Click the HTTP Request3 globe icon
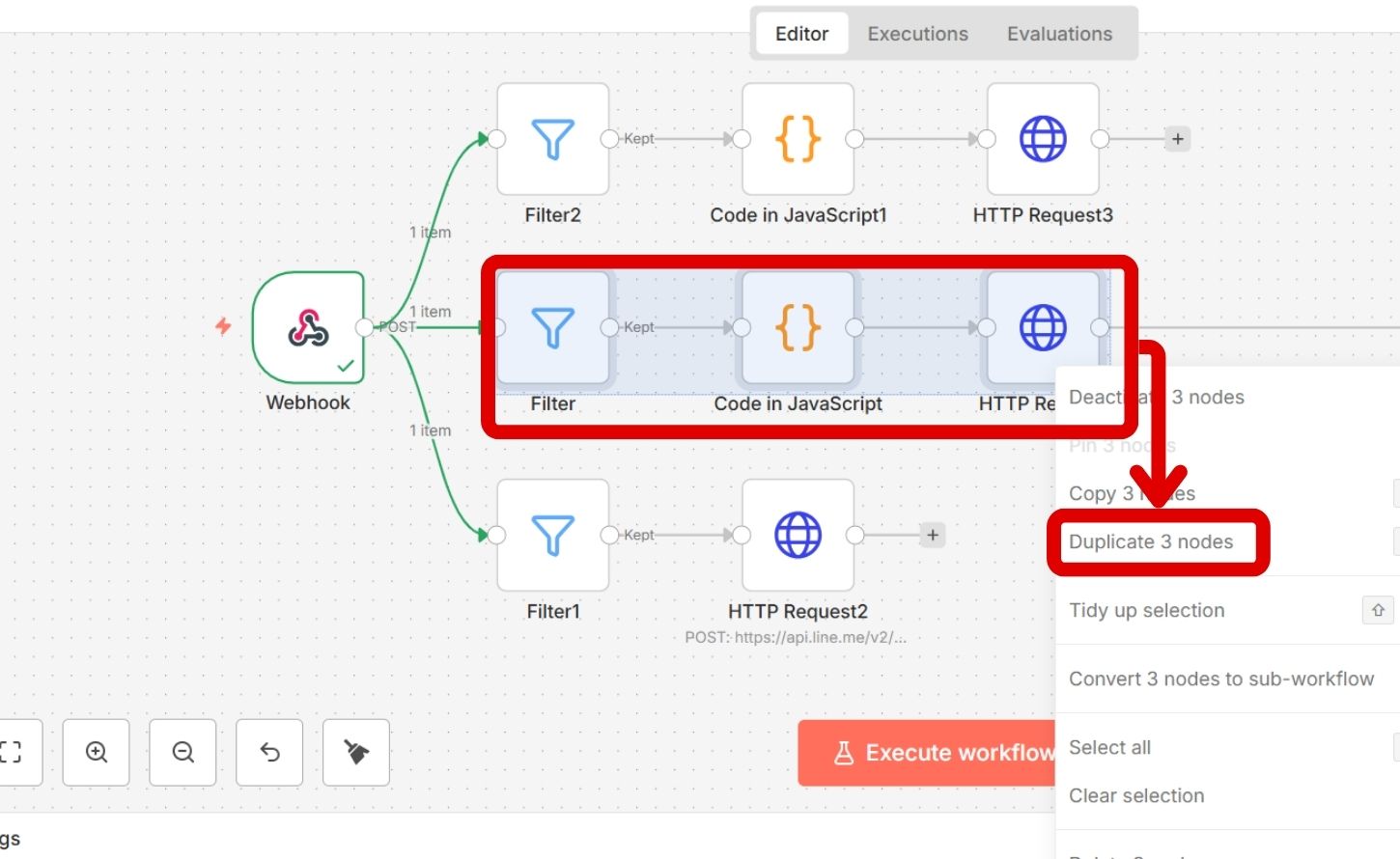1400x859 pixels. pos(1043,140)
